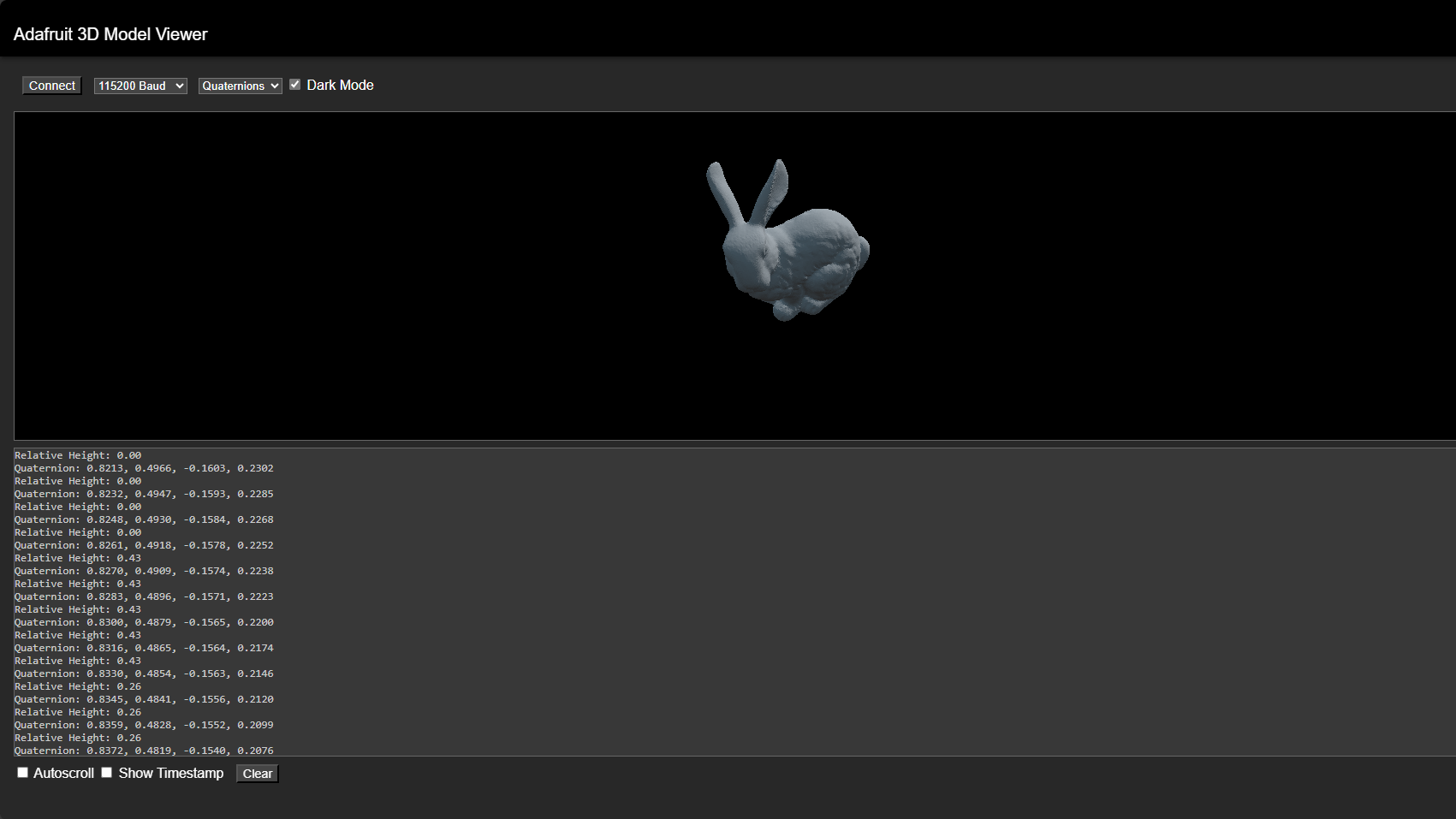The image size is (1456, 819).
Task: Select the topmost Relative Height log line
Action: click(78, 455)
